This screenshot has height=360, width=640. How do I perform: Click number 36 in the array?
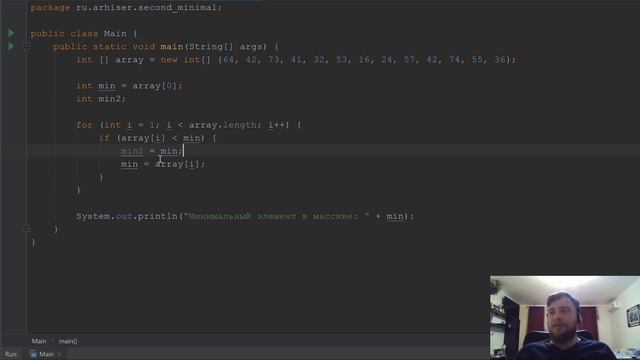click(500, 60)
